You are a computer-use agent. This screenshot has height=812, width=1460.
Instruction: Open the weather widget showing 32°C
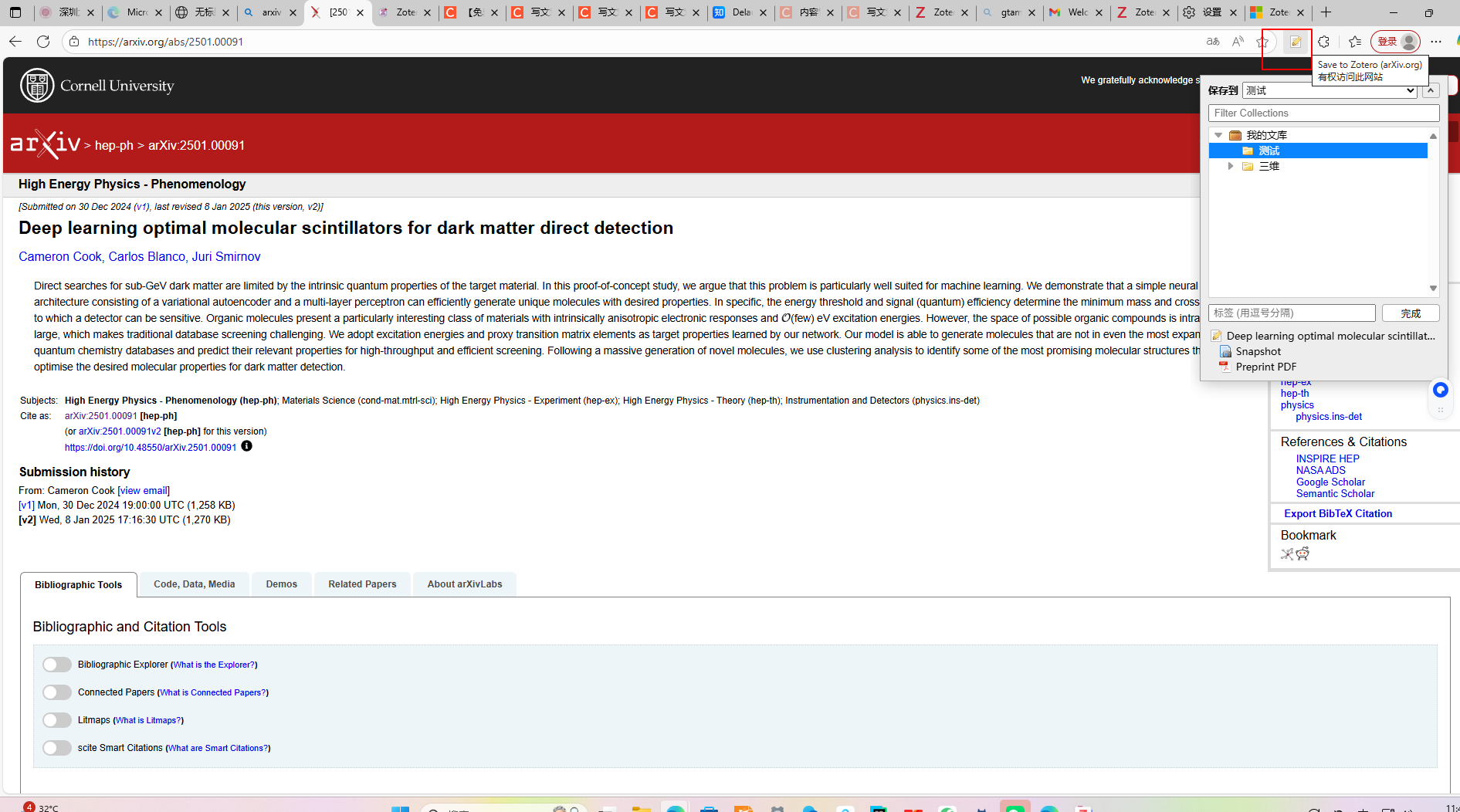(x=40, y=807)
